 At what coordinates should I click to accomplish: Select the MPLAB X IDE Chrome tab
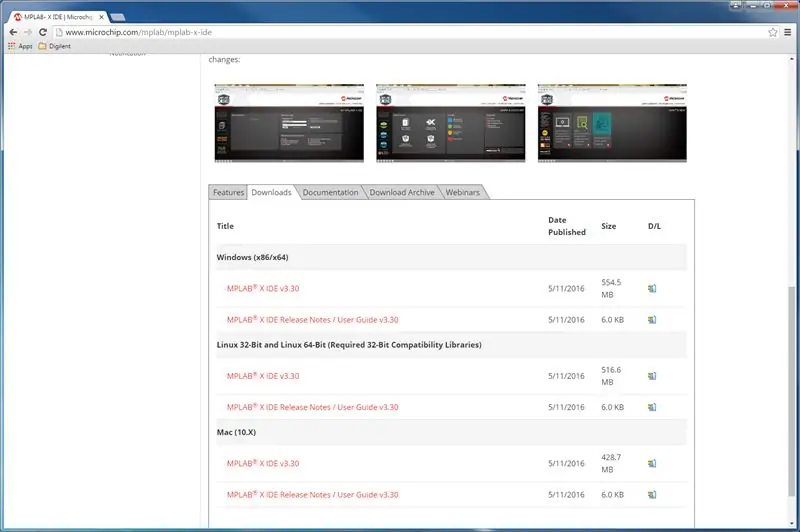tap(57, 17)
